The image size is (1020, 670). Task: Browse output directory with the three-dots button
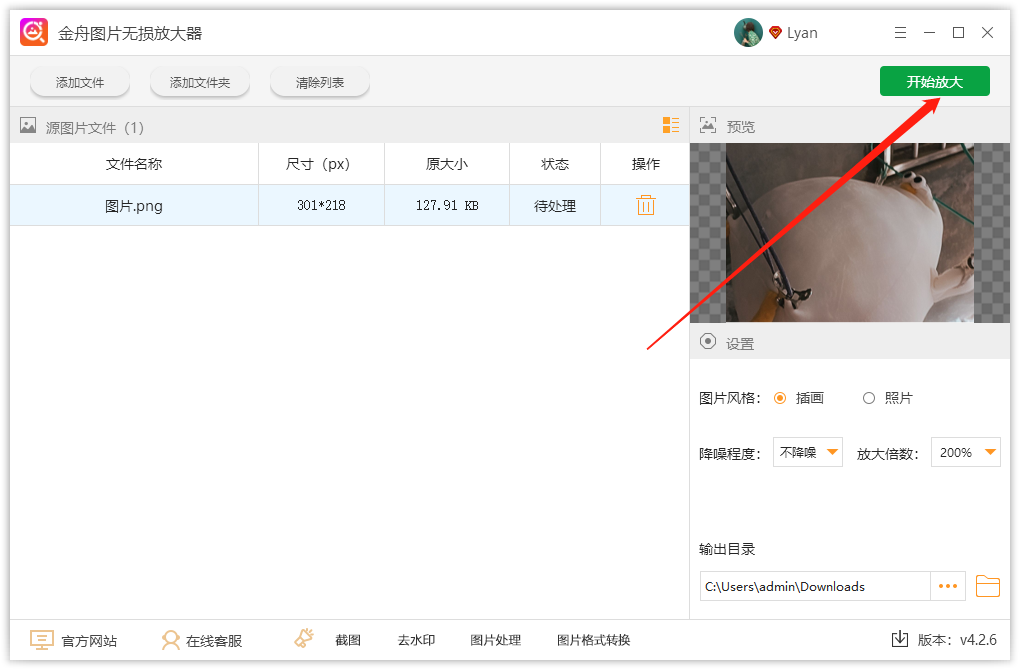(x=948, y=586)
